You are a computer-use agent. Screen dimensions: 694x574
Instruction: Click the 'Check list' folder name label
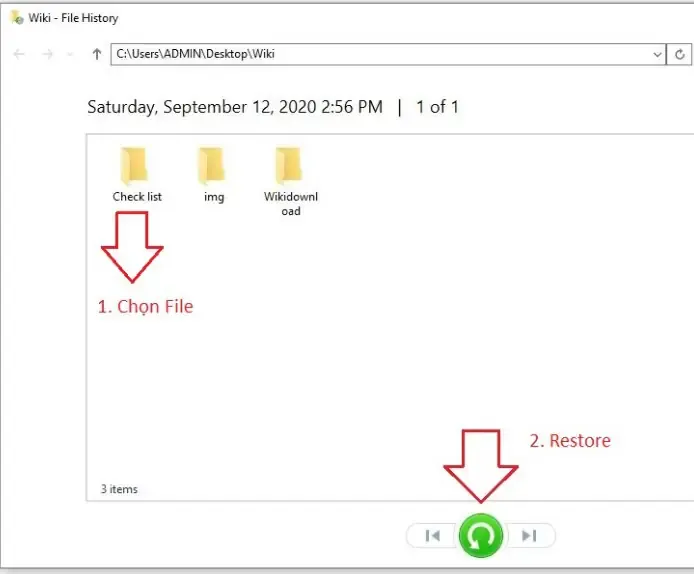tap(137, 197)
